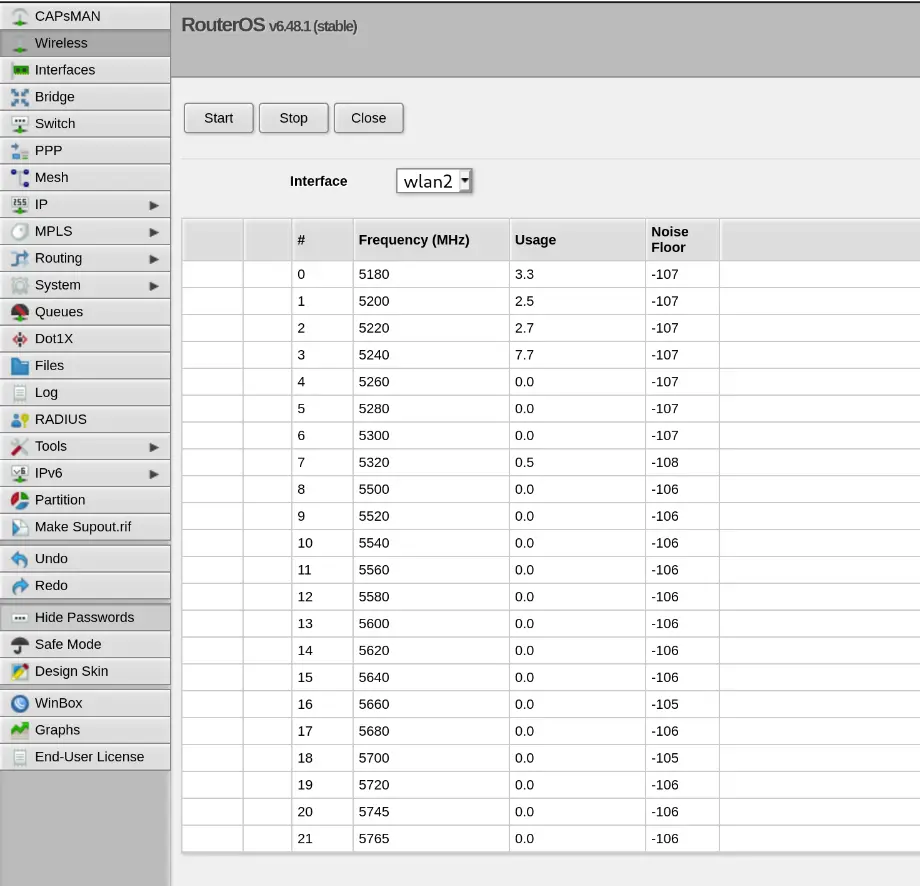Image resolution: width=920 pixels, height=886 pixels.
Task: Click usage value 3.3
Action: click(524, 274)
